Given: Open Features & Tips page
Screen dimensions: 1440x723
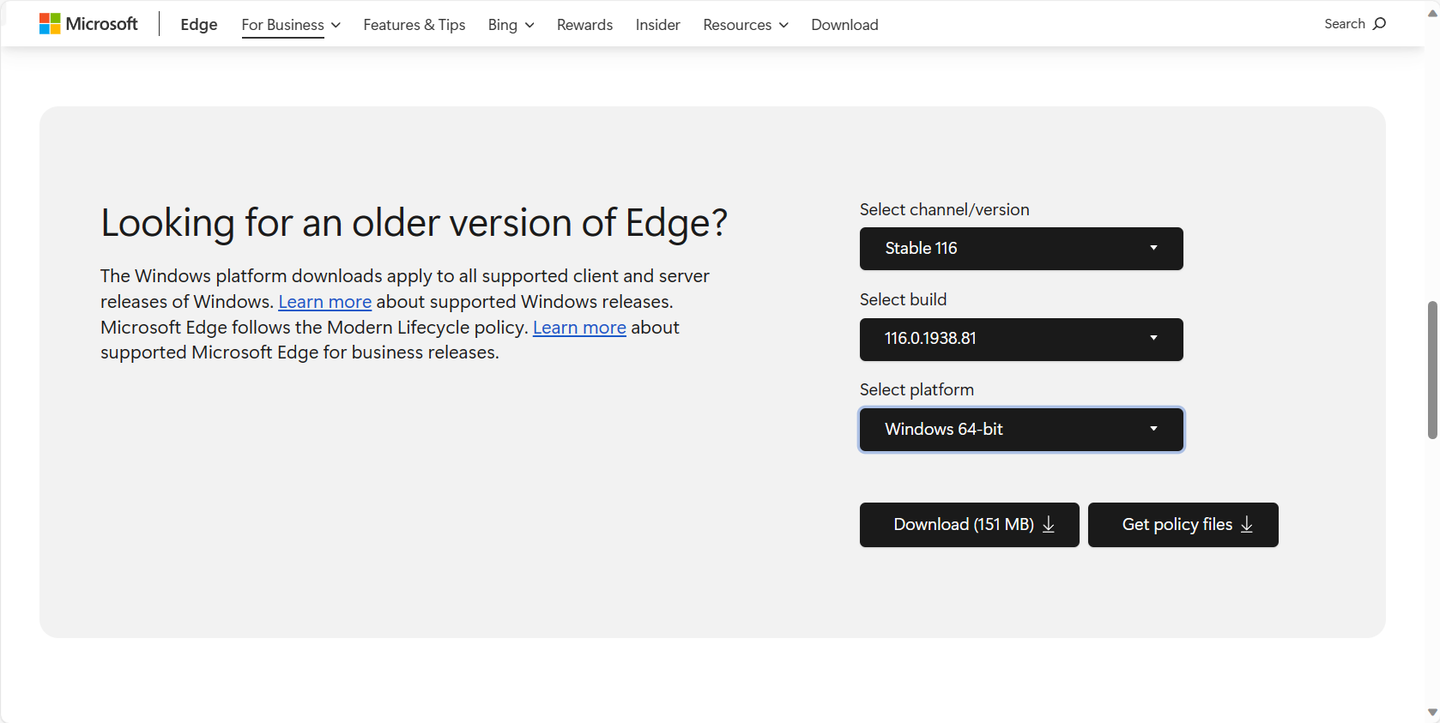Looking at the screenshot, I should click(x=414, y=25).
